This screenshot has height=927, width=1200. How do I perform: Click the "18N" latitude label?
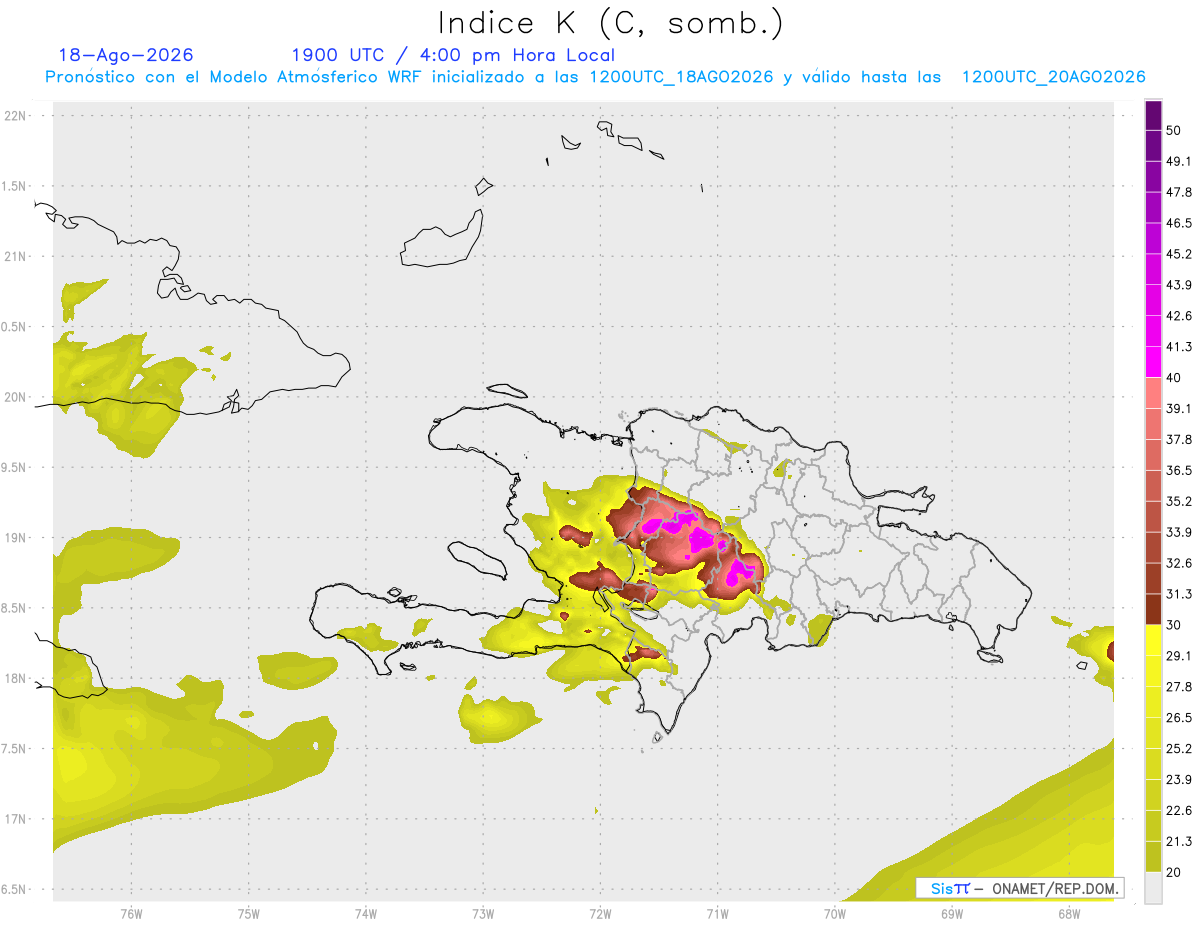coord(16,678)
